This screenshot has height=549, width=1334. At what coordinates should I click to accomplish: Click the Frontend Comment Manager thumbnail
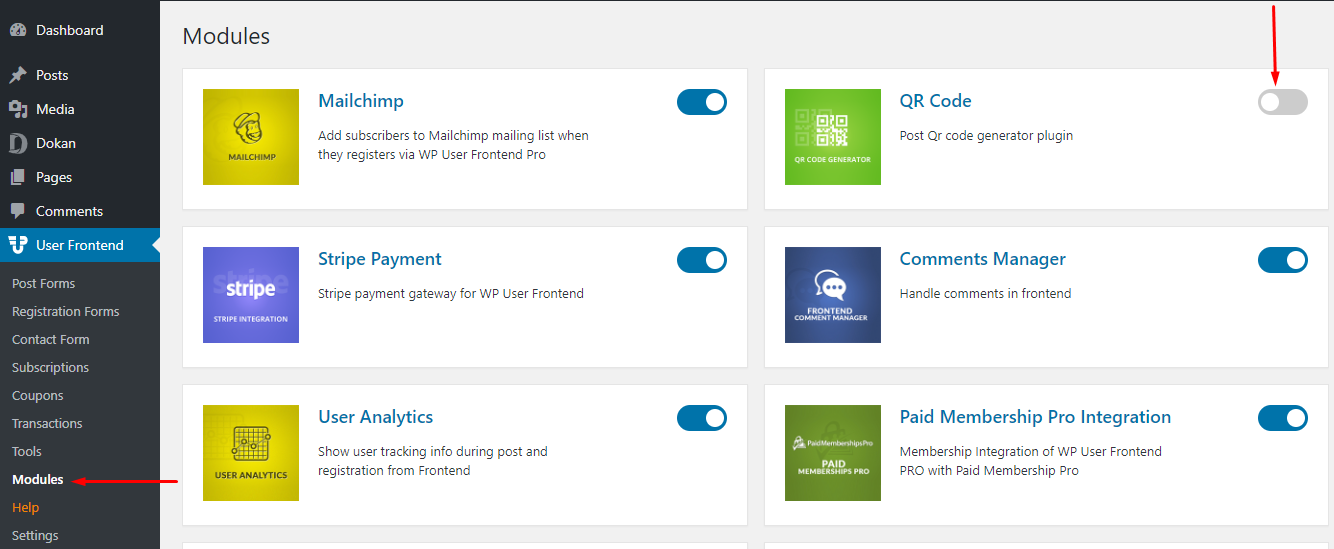coord(833,295)
